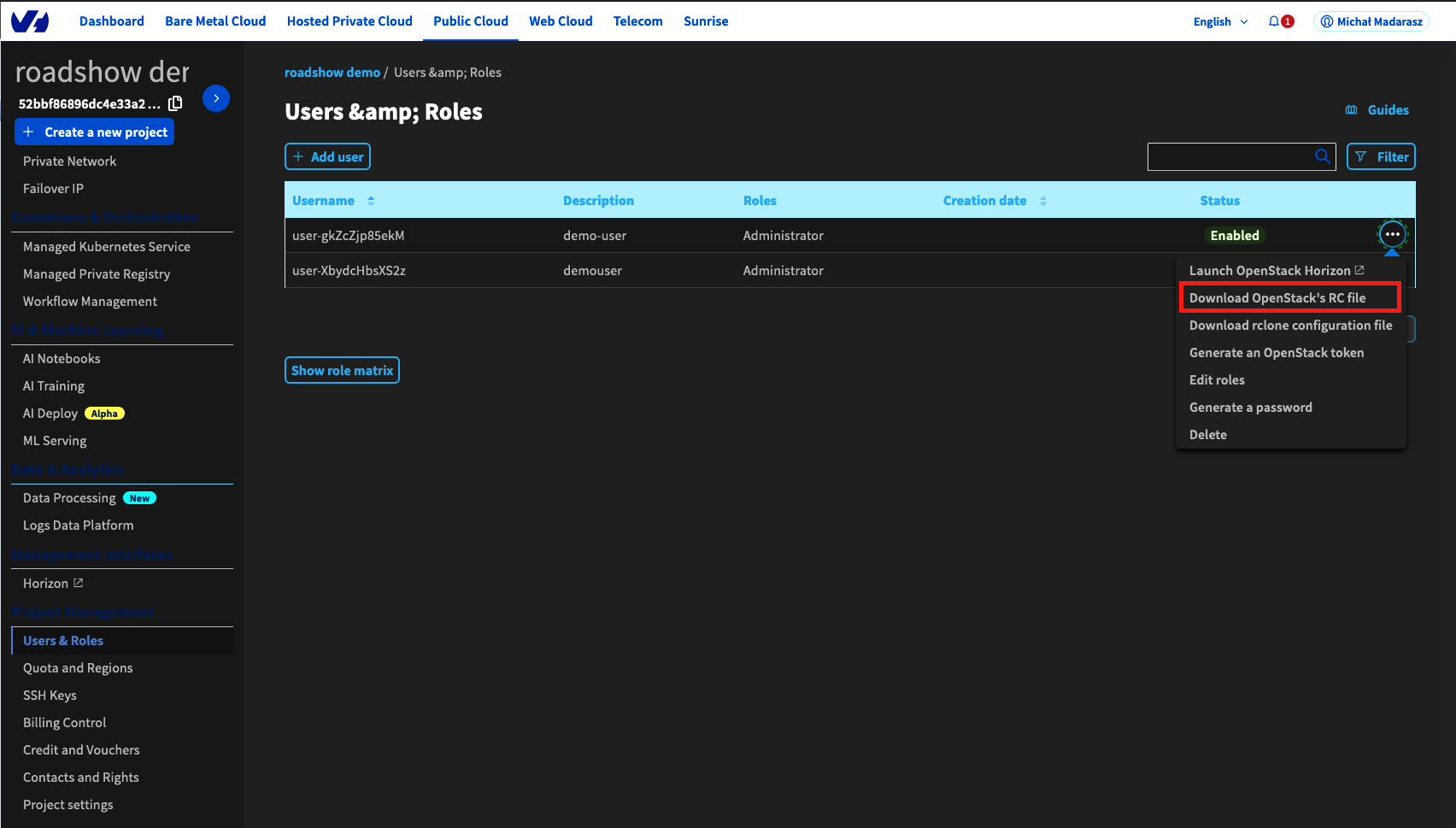Viewport: 1456px width, 828px height.
Task: Open the notifications bell icon
Action: (x=1274, y=21)
